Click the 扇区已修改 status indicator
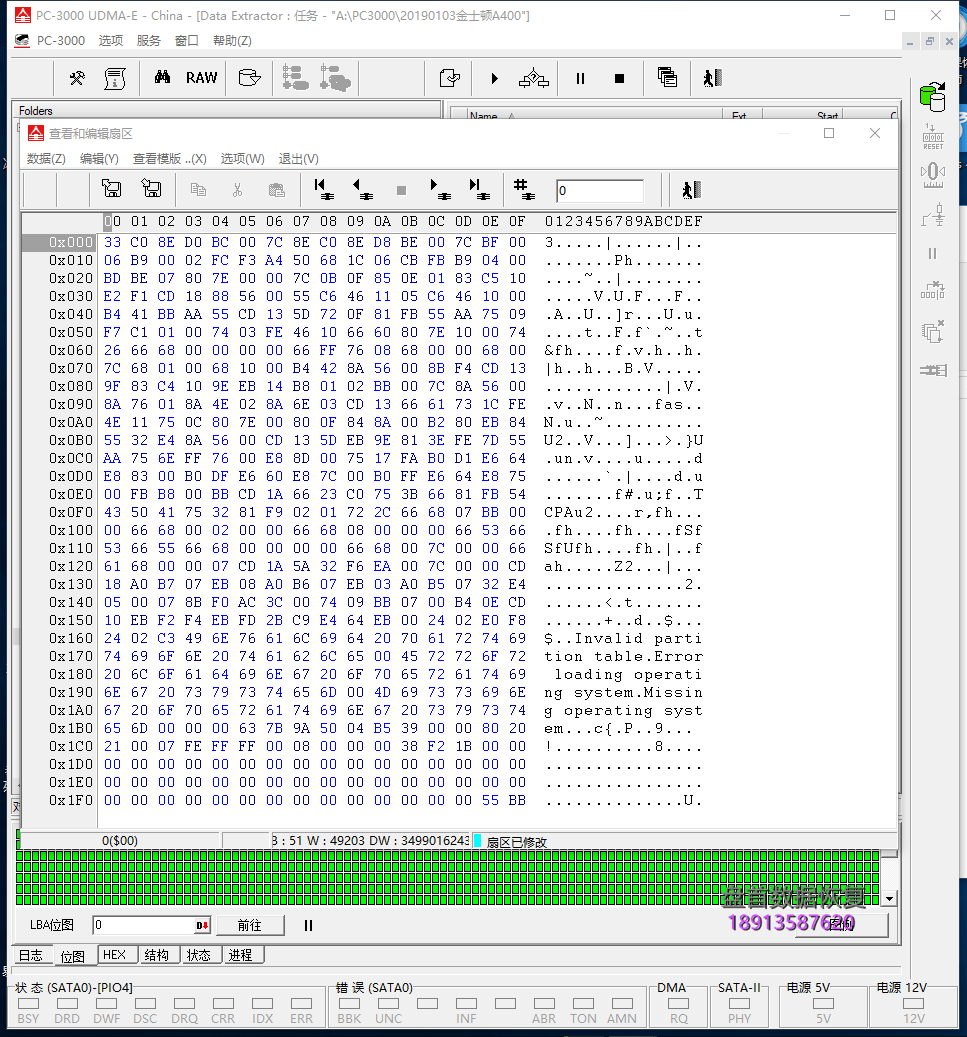Viewport: 967px width, 1037px height. (x=517, y=842)
